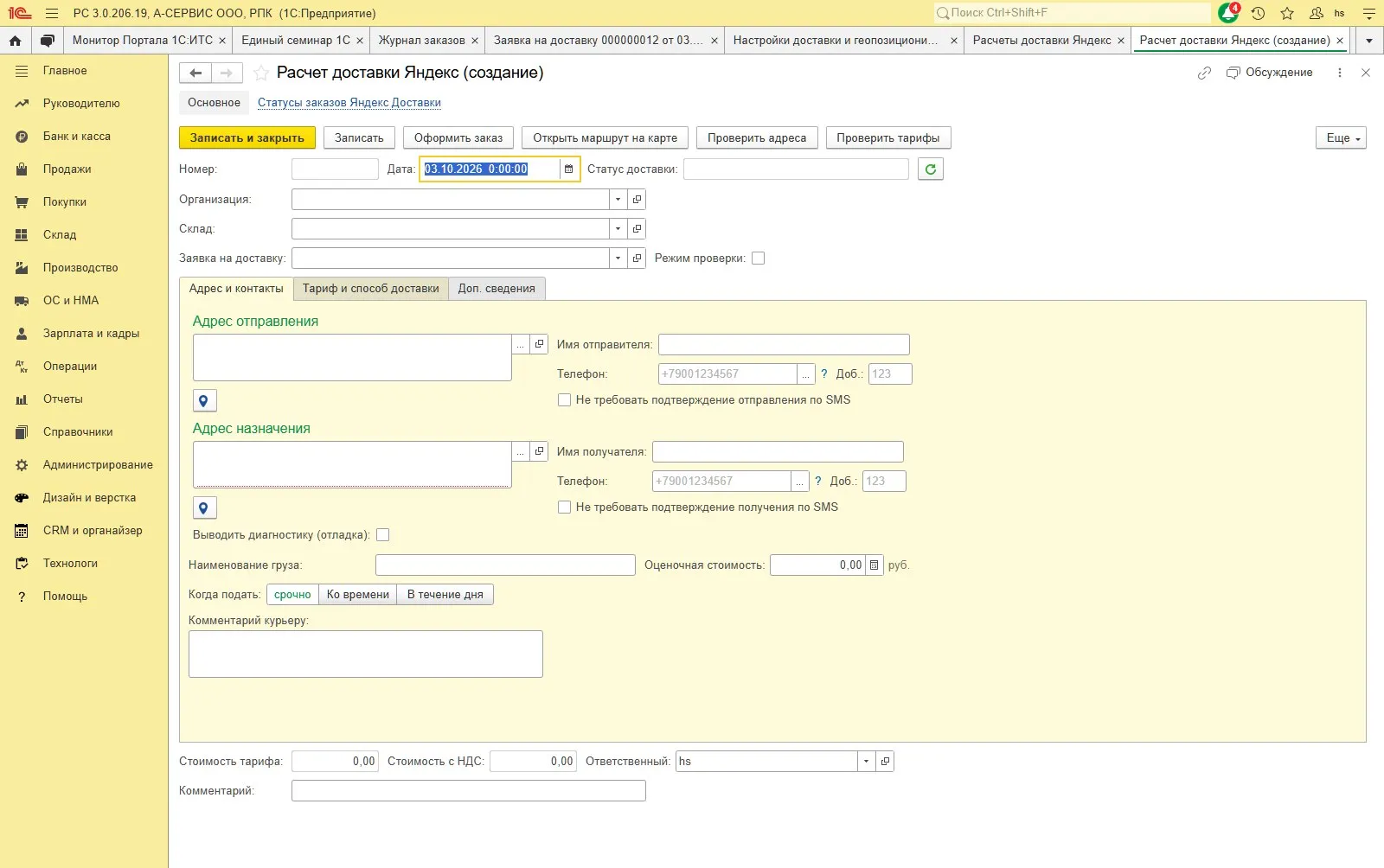Open notifications bell icon

point(1228,13)
